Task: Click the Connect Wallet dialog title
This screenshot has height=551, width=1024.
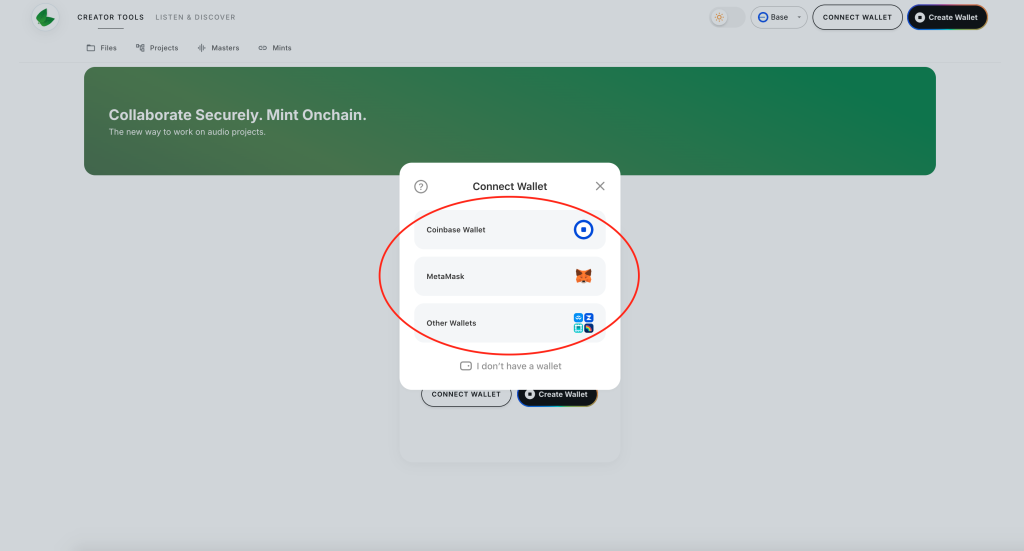Action: (x=510, y=187)
